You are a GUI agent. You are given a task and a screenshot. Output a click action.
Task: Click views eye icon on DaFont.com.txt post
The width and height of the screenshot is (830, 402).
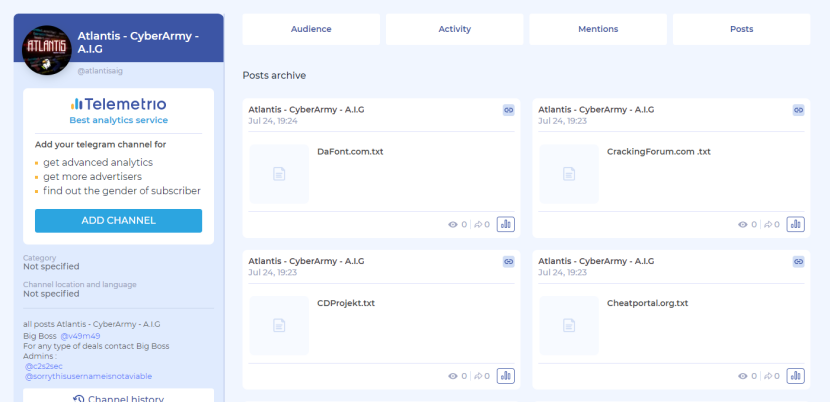pyautogui.click(x=453, y=225)
